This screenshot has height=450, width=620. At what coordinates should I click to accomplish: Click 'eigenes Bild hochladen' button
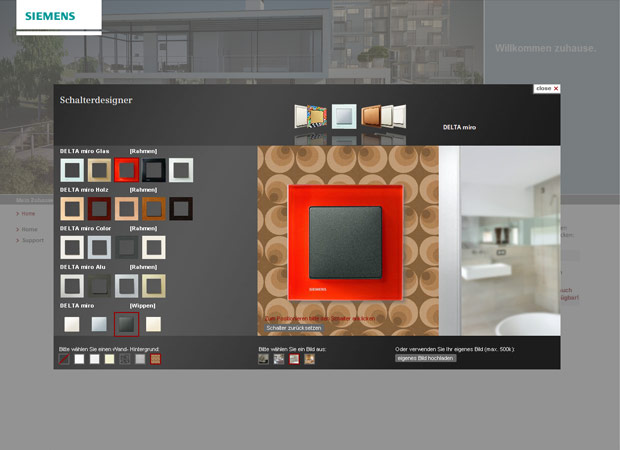pos(425,358)
